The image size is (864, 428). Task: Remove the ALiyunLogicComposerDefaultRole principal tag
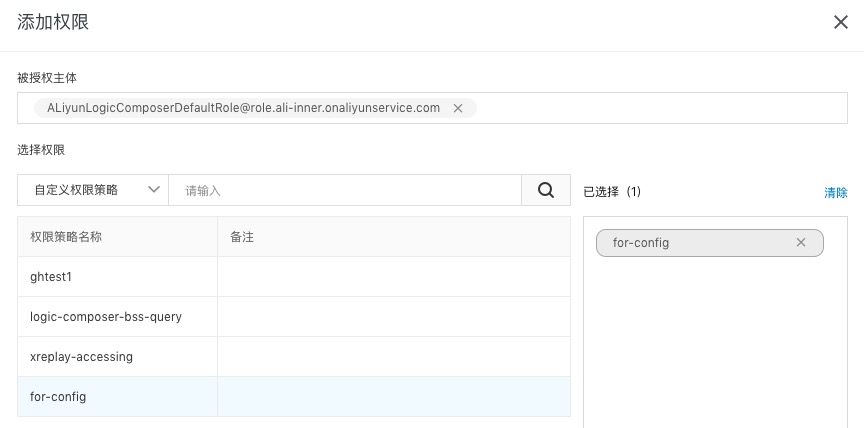[x=457, y=109]
